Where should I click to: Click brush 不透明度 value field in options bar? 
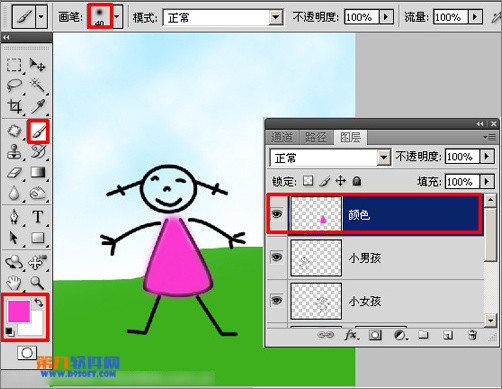362,17
